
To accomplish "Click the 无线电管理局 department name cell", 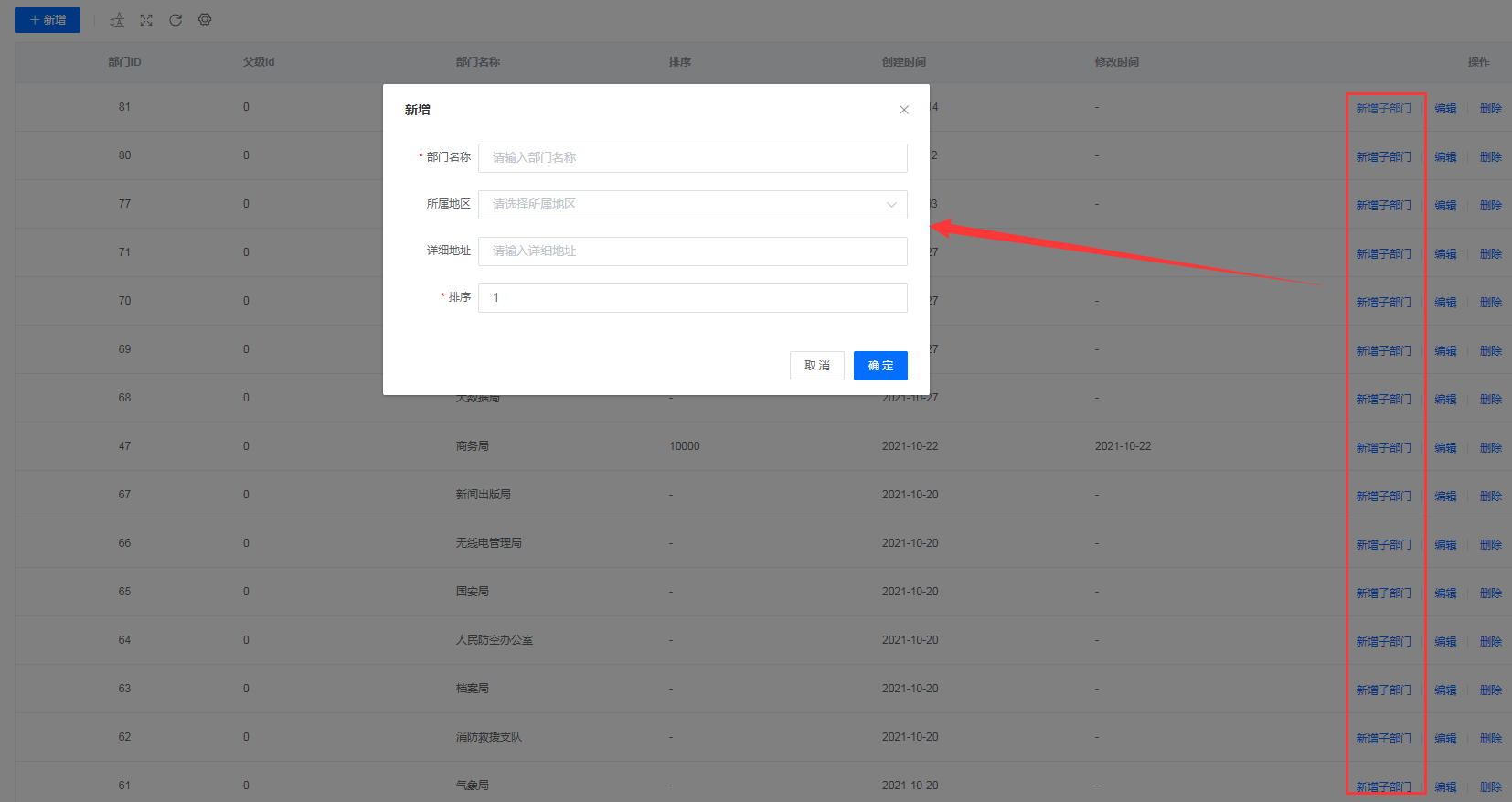I will (x=489, y=543).
